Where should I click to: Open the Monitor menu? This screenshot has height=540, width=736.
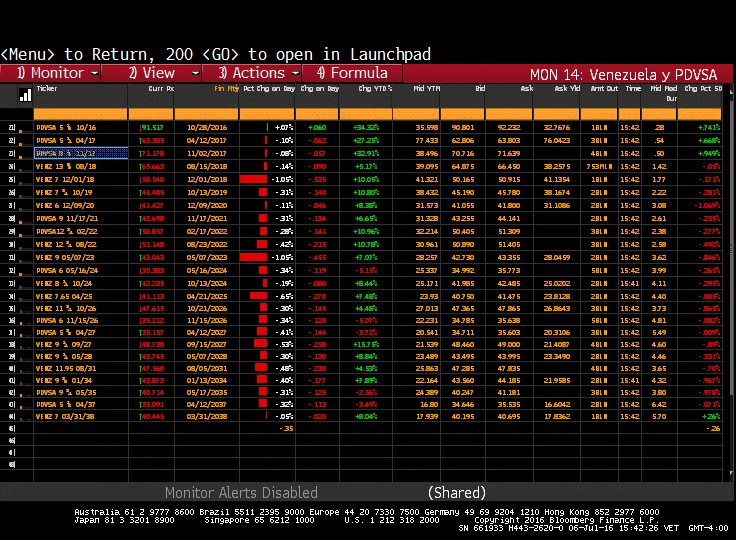pos(50,73)
